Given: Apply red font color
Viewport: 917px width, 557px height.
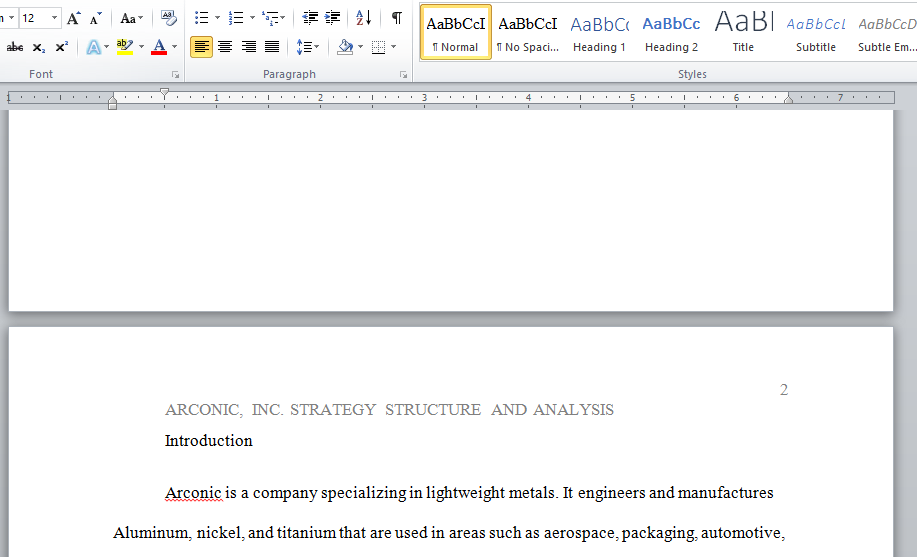Looking at the screenshot, I should tap(158, 47).
